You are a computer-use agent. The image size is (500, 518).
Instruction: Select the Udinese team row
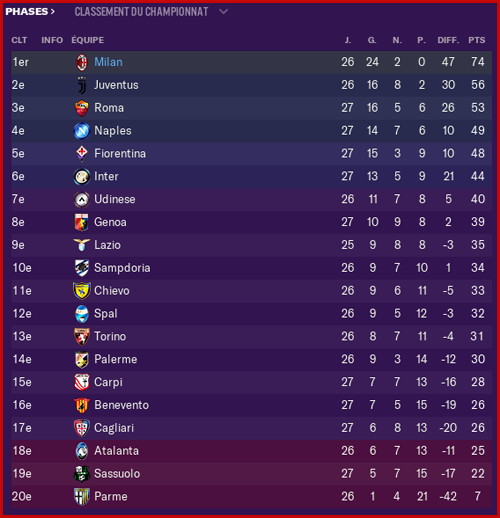[x=252, y=199]
